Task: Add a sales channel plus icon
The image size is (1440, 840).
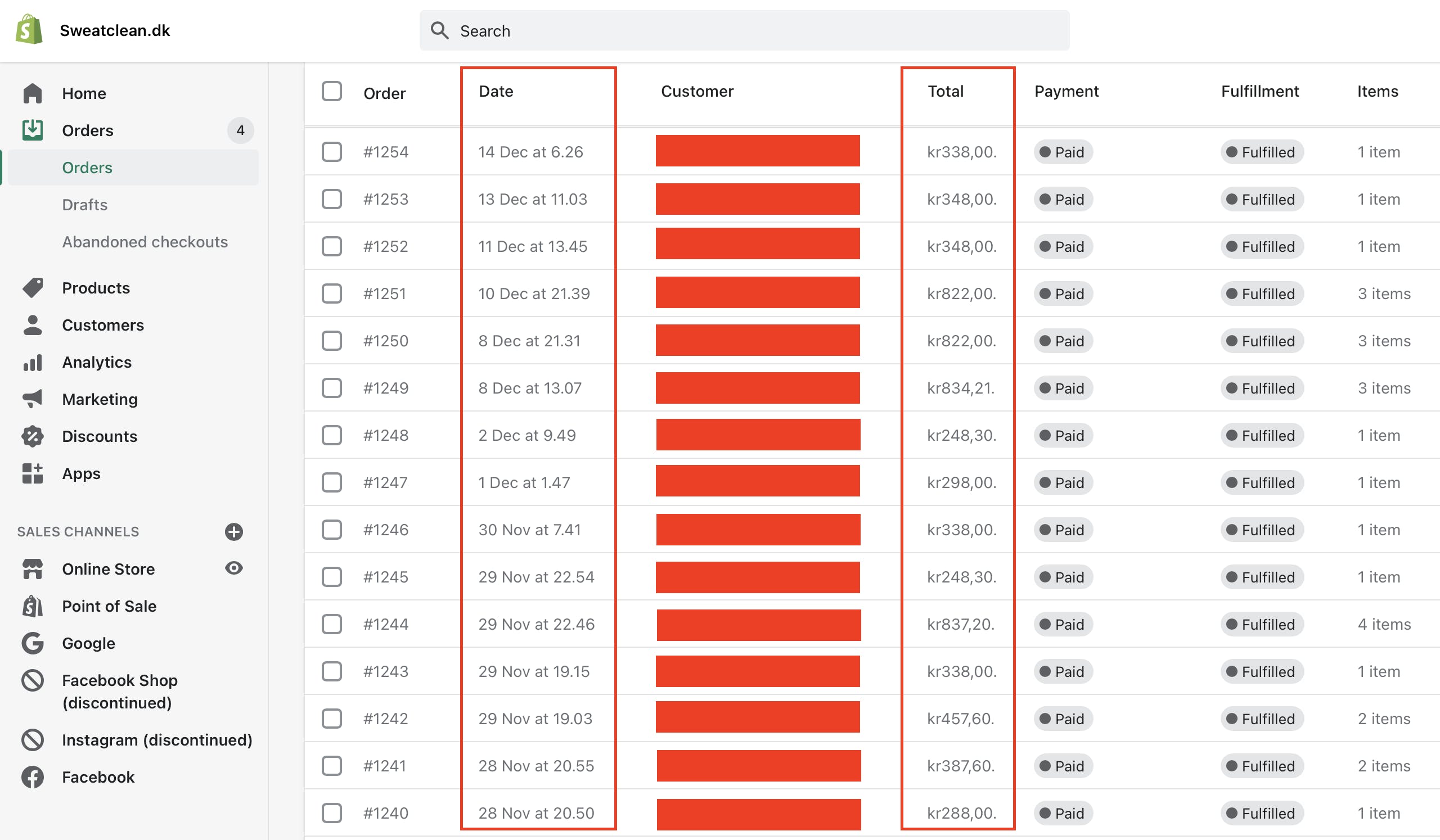Action: (x=233, y=532)
